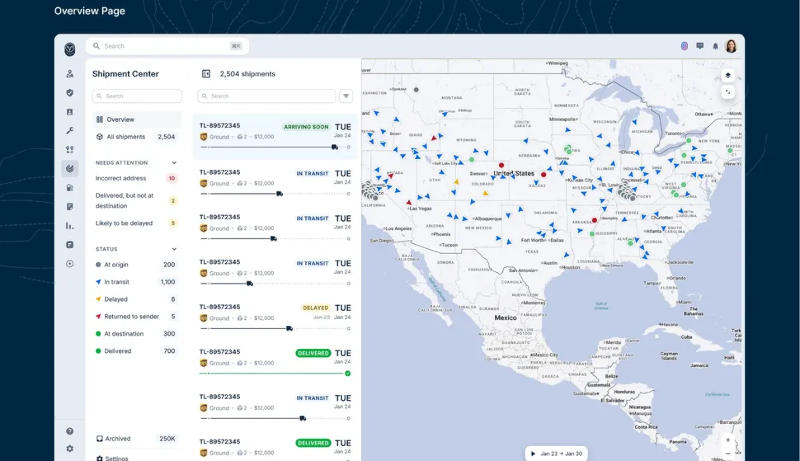
Task: Click the truck on Arriving Soon progress bar
Action: [x=335, y=147]
